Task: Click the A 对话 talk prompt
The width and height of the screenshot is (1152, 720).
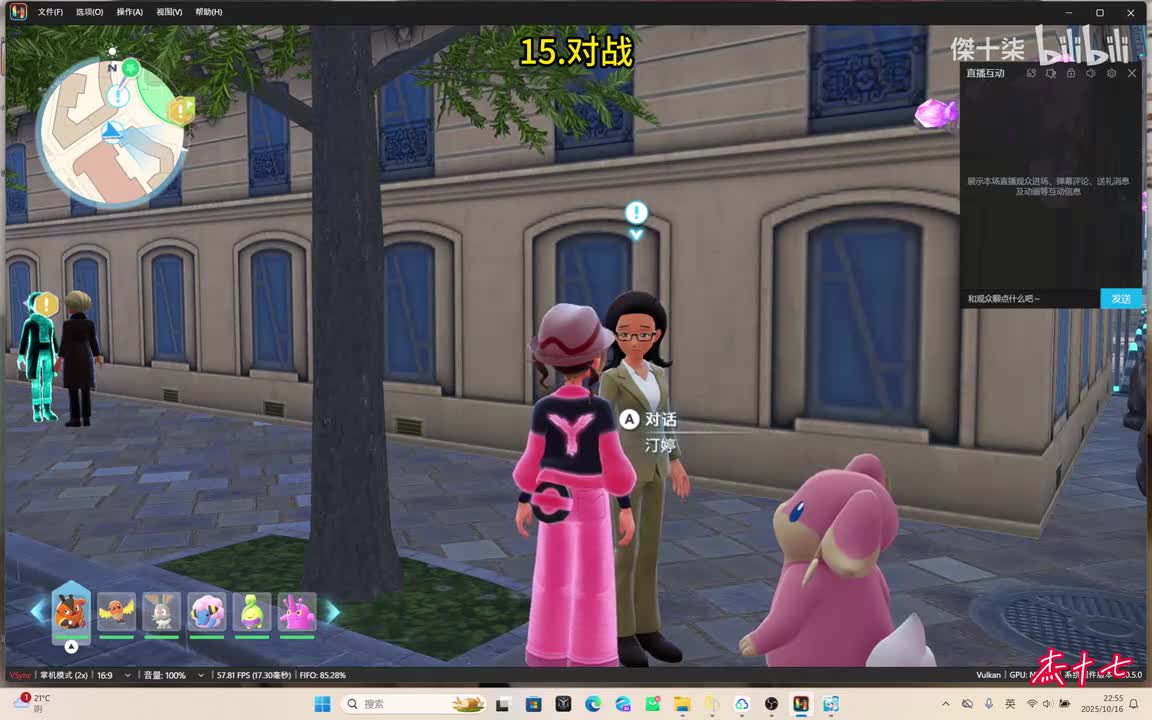Action: [x=649, y=420]
